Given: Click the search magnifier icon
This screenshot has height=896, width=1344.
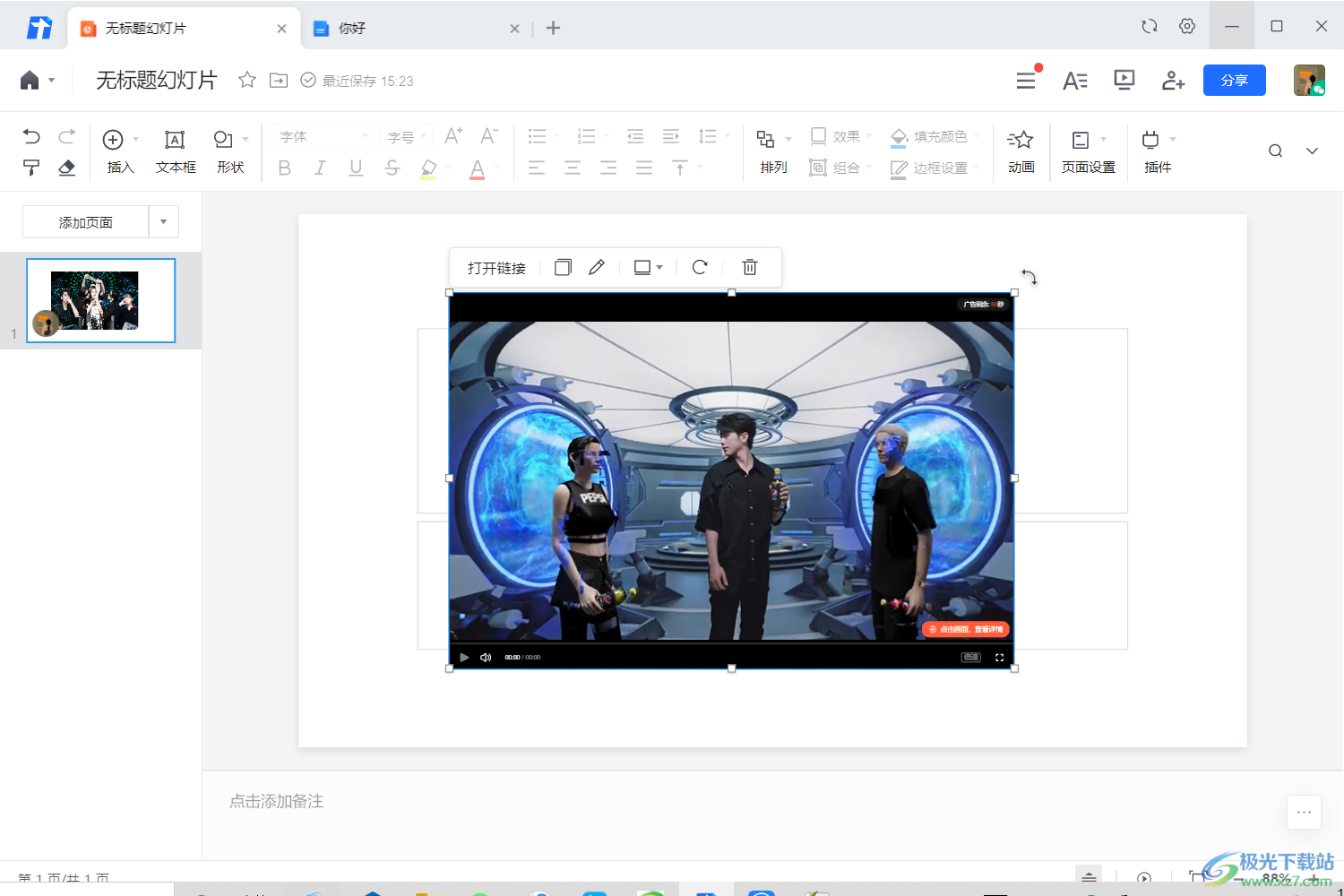Looking at the screenshot, I should tap(1275, 151).
